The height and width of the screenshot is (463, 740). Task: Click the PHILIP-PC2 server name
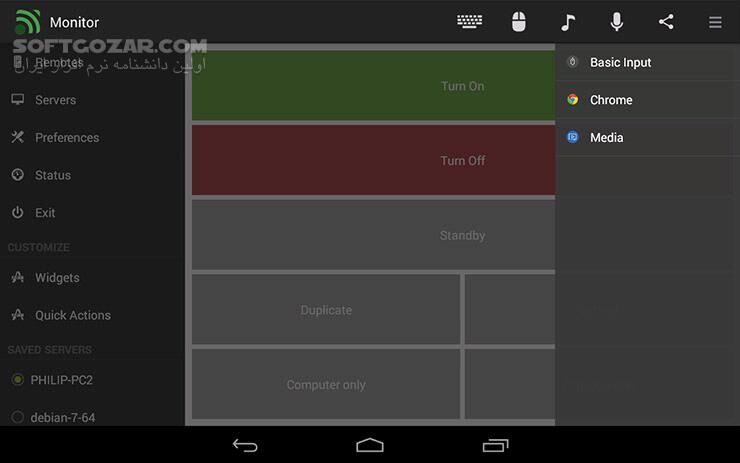tap(61, 380)
